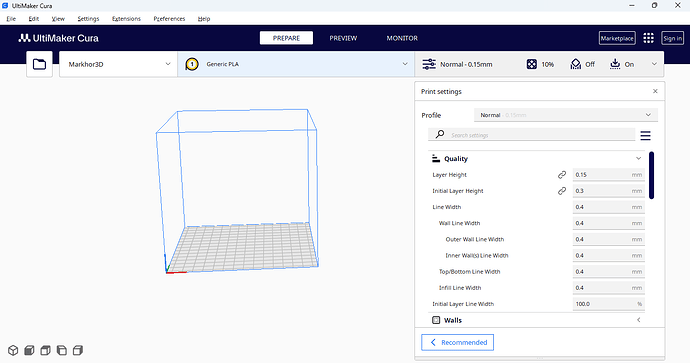The height and width of the screenshot is (363, 690).
Task: Click the Normal - 0.15mm profile summary
Action: (466, 64)
